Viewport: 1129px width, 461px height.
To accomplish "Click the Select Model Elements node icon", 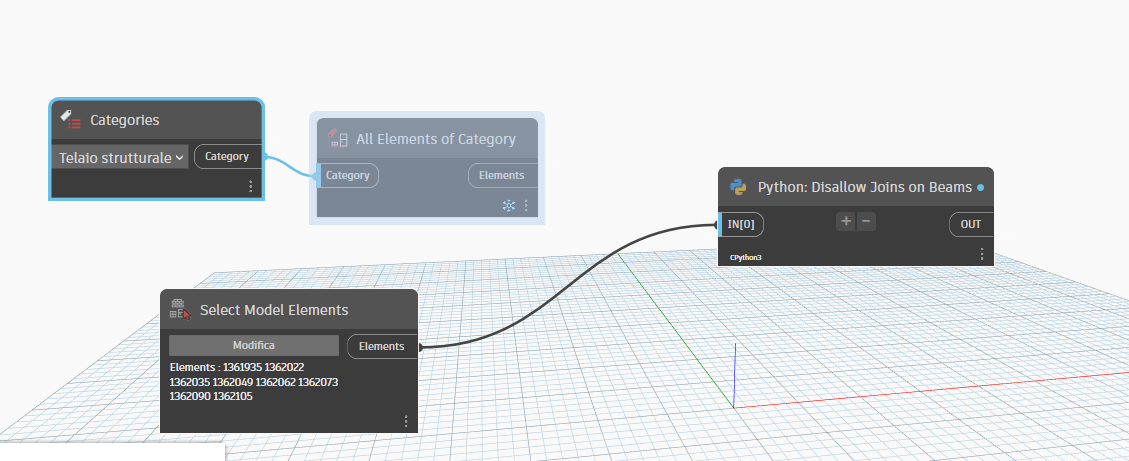I will [x=180, y=309].
